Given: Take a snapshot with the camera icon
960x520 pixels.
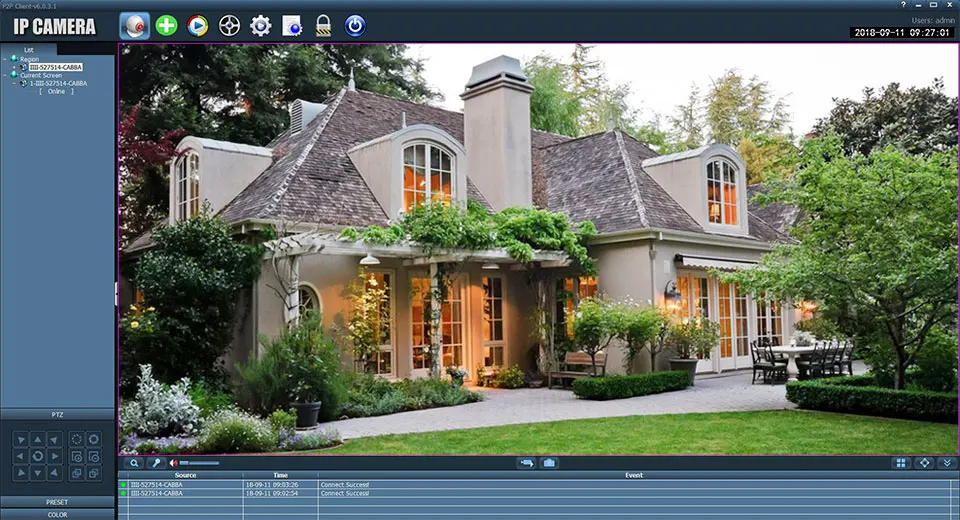Looking at the screenshot, I should (x=550, y=463).
